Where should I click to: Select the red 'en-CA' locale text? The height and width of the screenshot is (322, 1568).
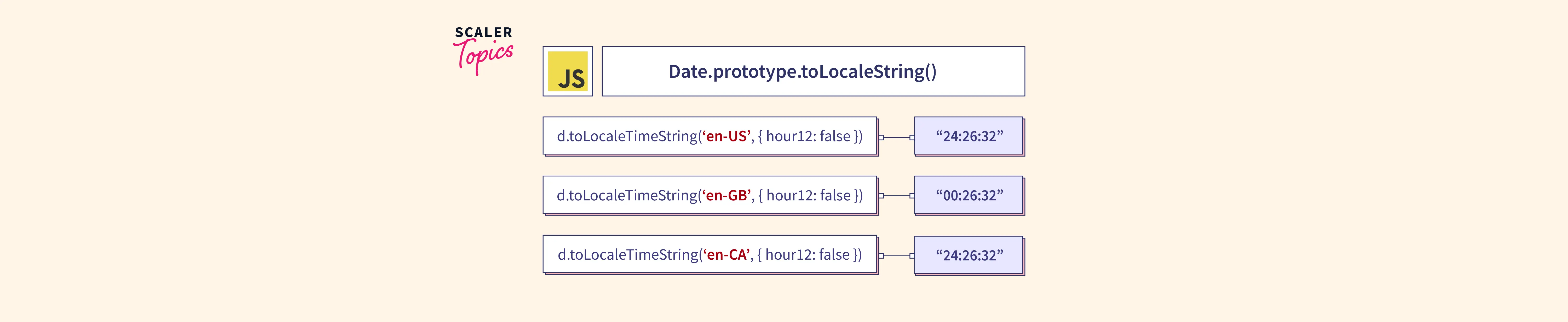[x=726, y=255]
